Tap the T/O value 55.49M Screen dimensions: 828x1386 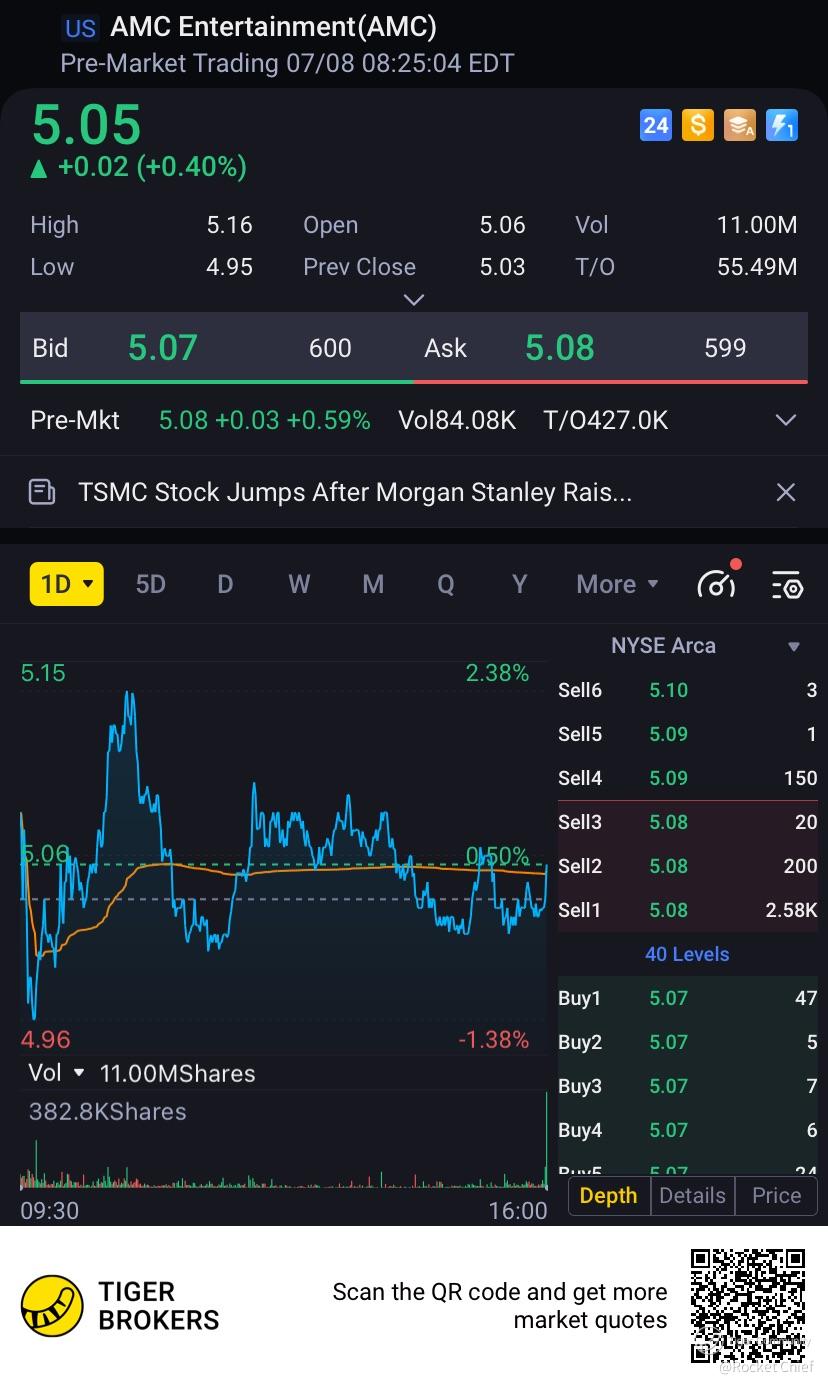tap(757, 267)
